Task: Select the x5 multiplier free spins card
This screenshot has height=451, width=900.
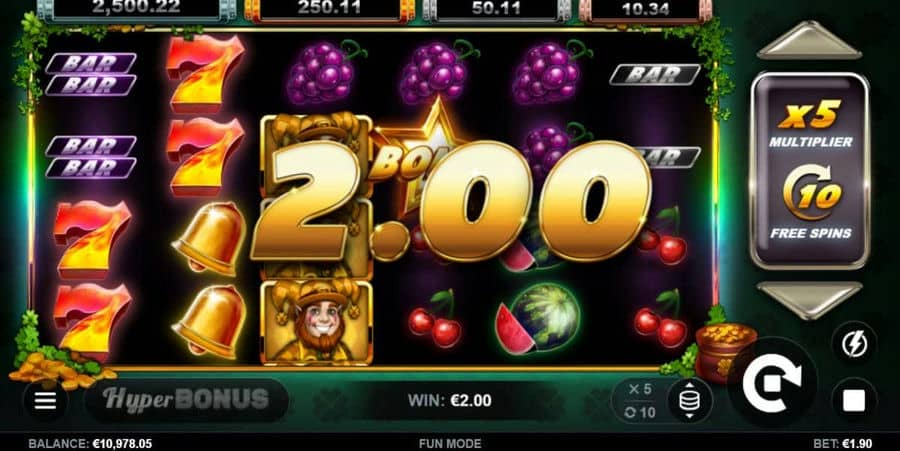Action: (x=809, y=170)
